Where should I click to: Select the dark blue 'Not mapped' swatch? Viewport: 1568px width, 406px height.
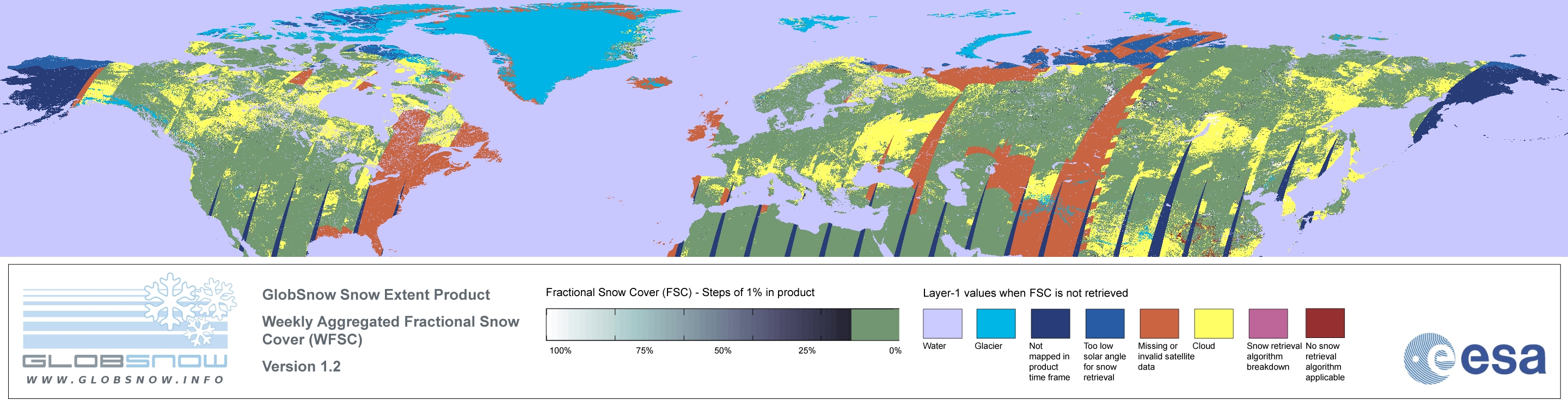[1050, 323]
